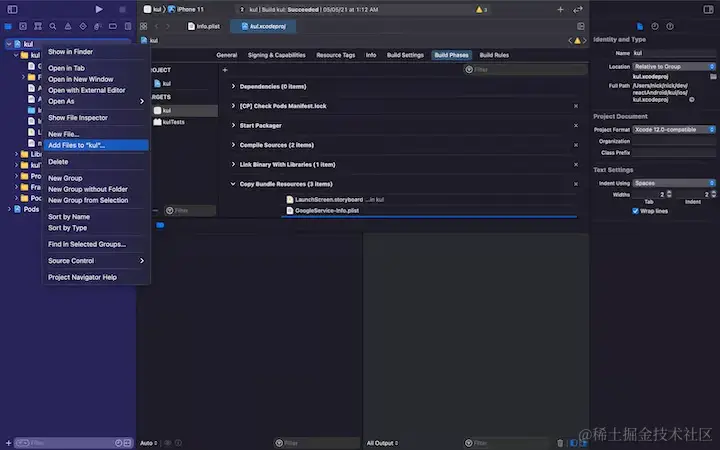Choose Add Files to "kul"… menu item
The image size is (720, 450).
pyautogui.click(x=96, y=145)
